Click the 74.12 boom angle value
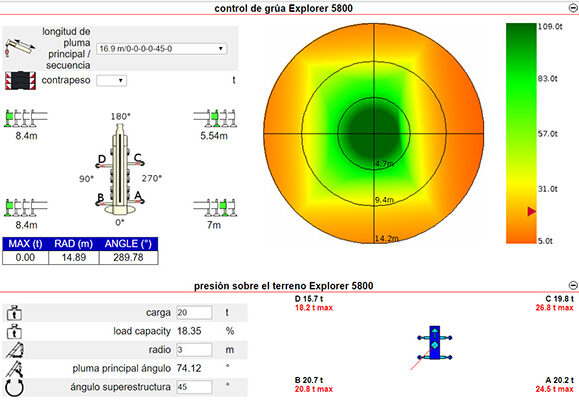The height and width of the screenshot is (405, 579). [x=189, y=368]
